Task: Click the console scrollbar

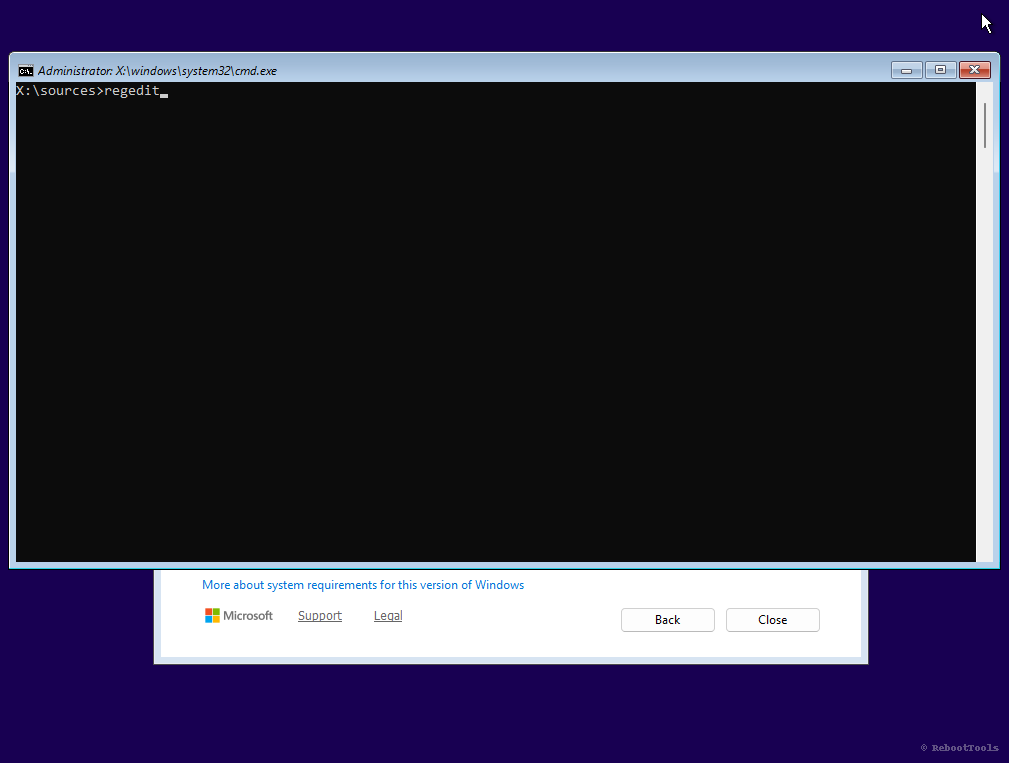Action: (x=987, y=300)
